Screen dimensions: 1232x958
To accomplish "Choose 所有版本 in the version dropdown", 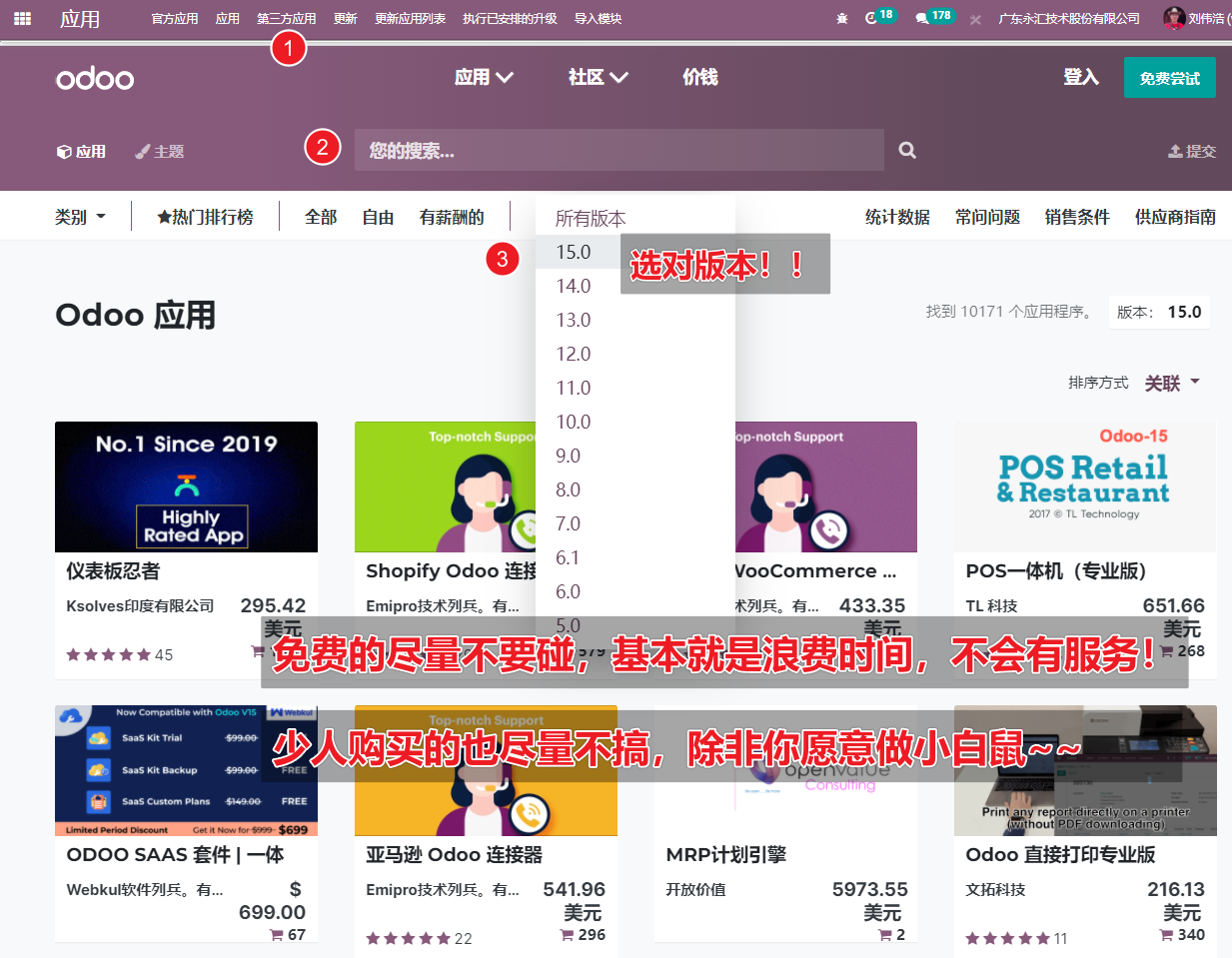I will [x=591, y=218].
